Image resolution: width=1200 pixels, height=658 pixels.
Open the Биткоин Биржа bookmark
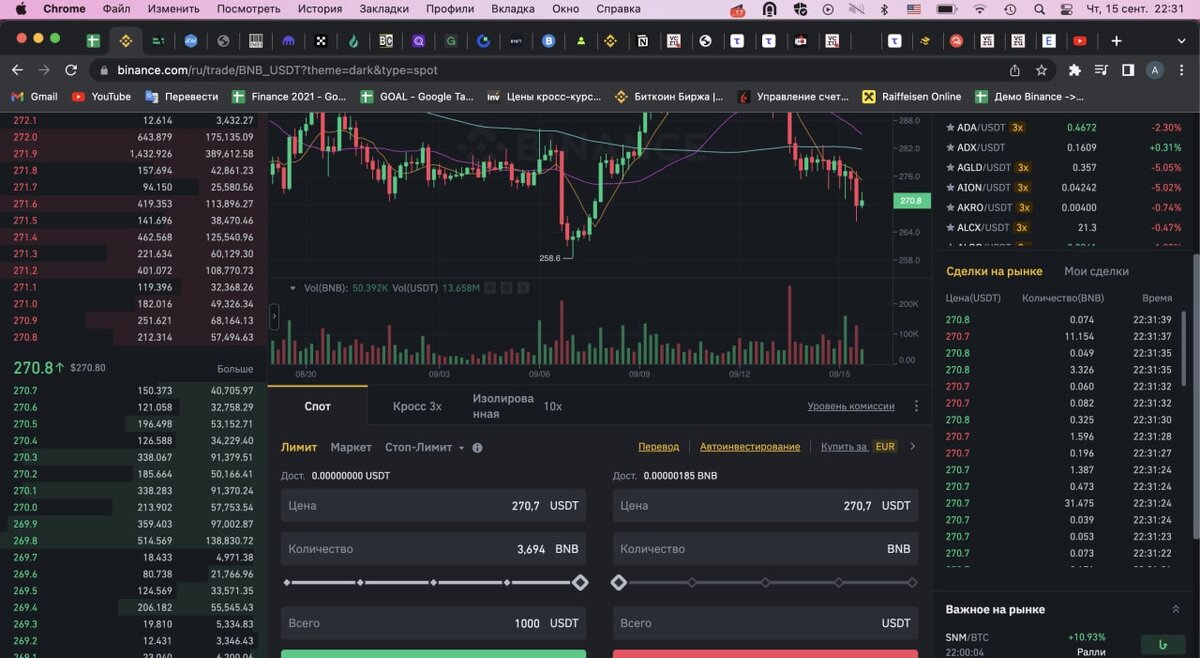pos(669,97)
